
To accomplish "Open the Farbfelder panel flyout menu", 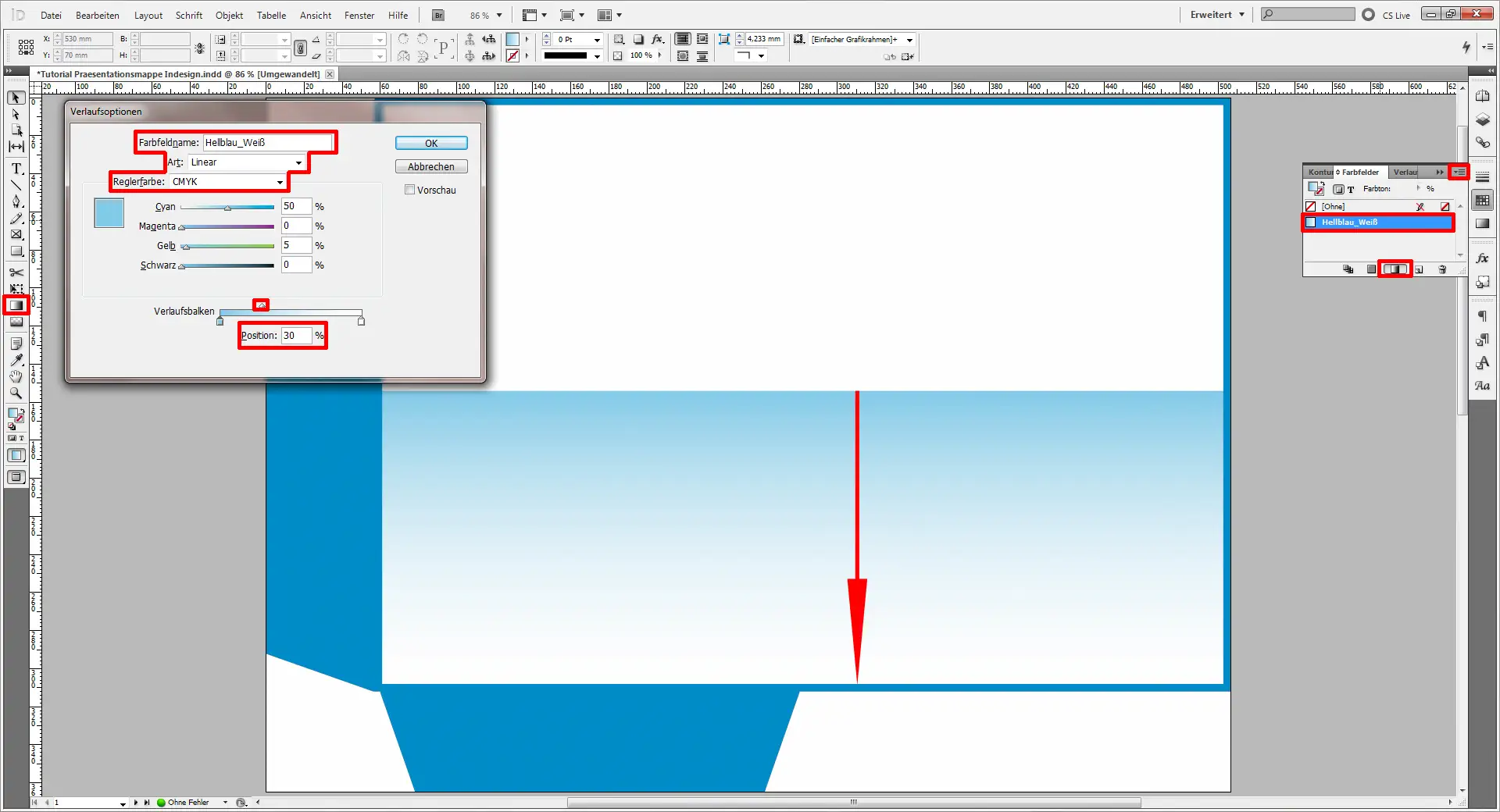I will (x=1460, y=172).
